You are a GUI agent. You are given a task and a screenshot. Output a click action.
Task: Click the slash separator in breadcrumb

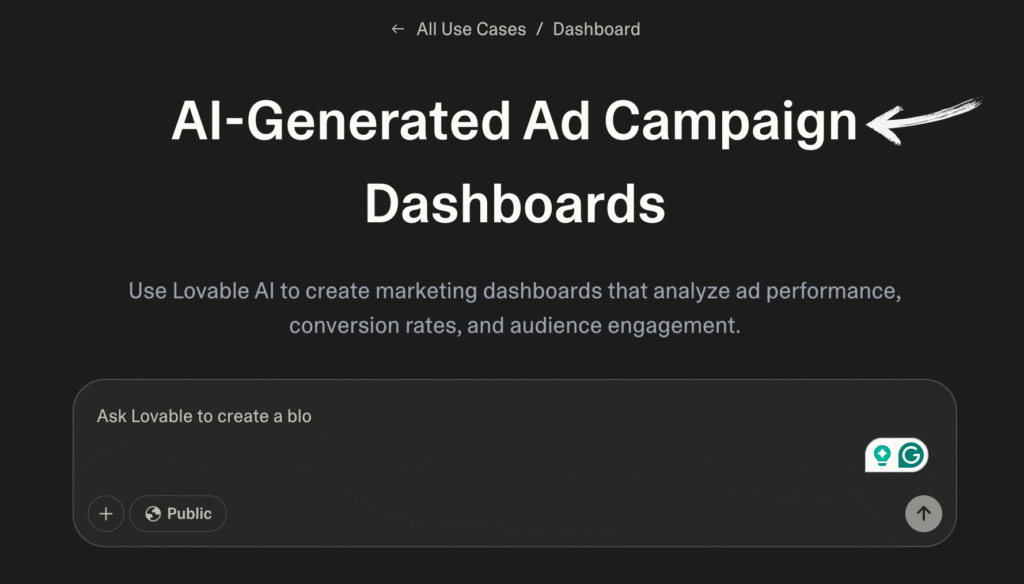539,29
